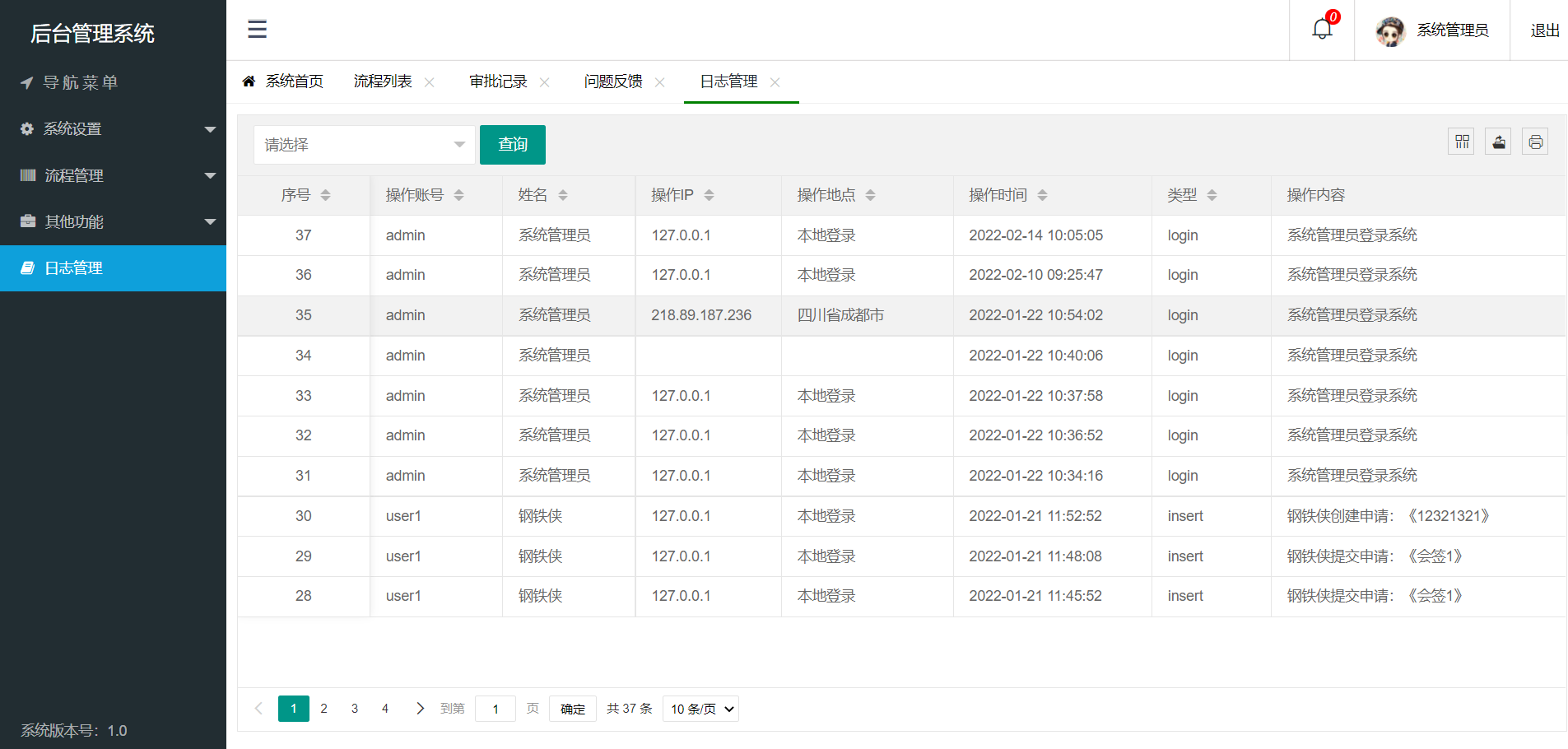
Task: Click the 导航菜单 navigation icon
Action: click(x=26, y=82)
